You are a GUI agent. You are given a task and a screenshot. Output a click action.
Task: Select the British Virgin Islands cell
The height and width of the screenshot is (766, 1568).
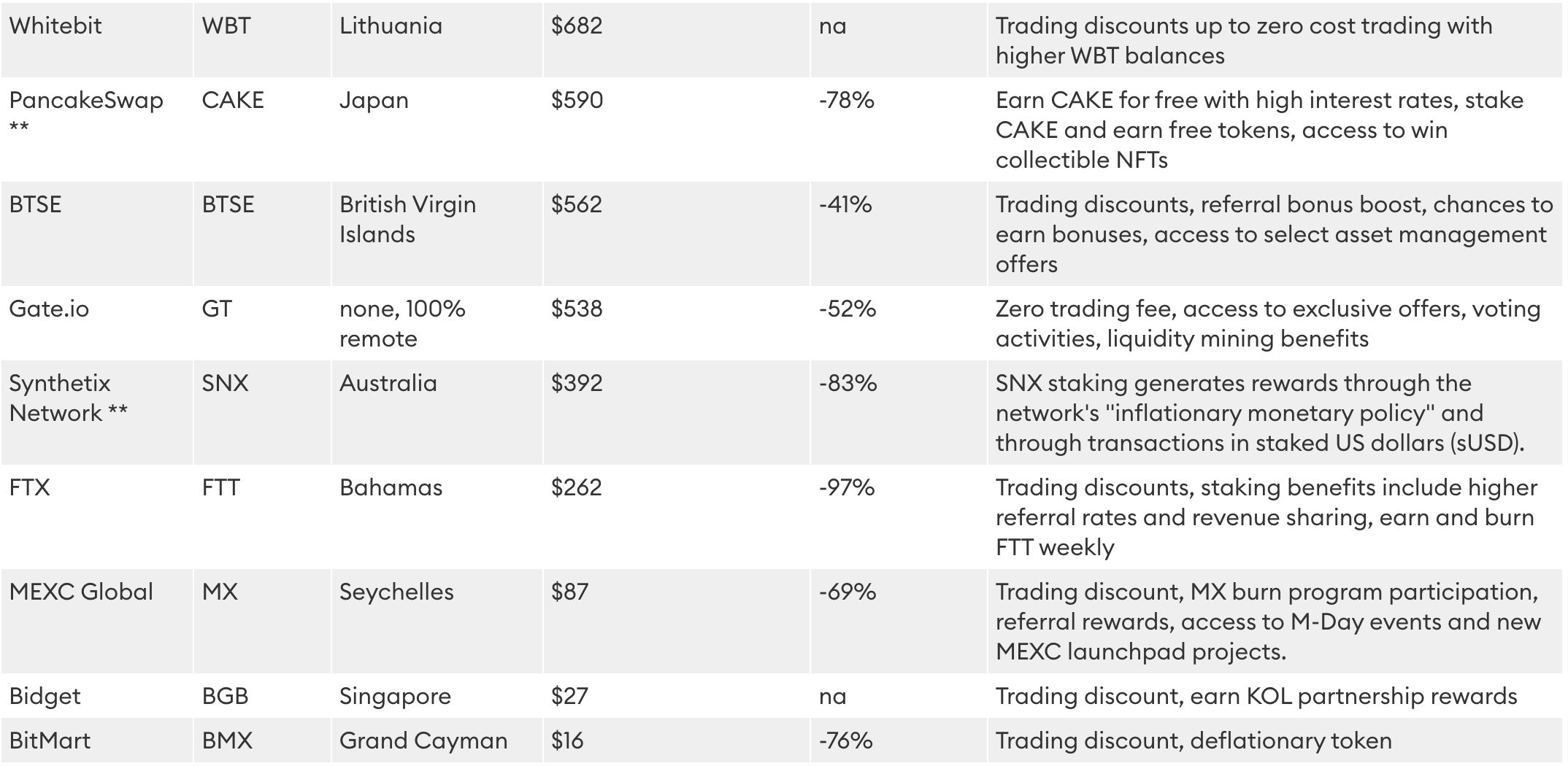click(x=407, y=219)
